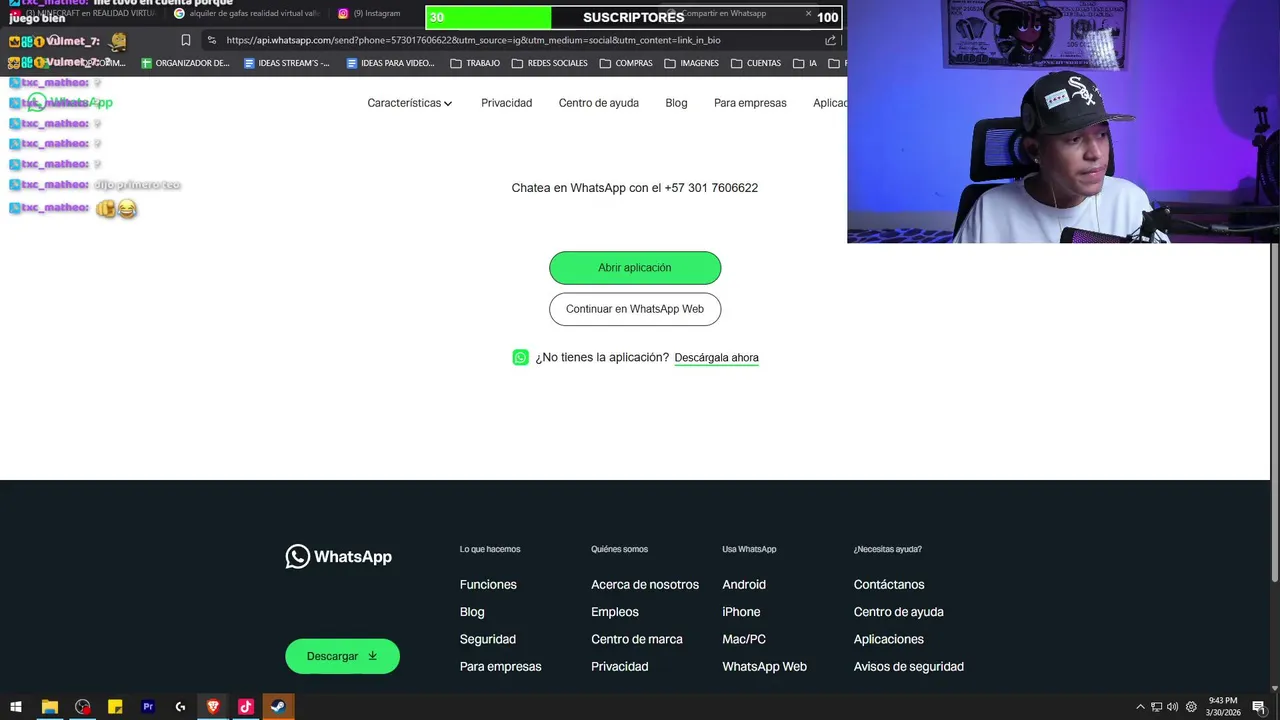Open the WhatsApp Web footer link
Screen dimensions: 1280x720
pyautogui.click(x=764, y=667)
